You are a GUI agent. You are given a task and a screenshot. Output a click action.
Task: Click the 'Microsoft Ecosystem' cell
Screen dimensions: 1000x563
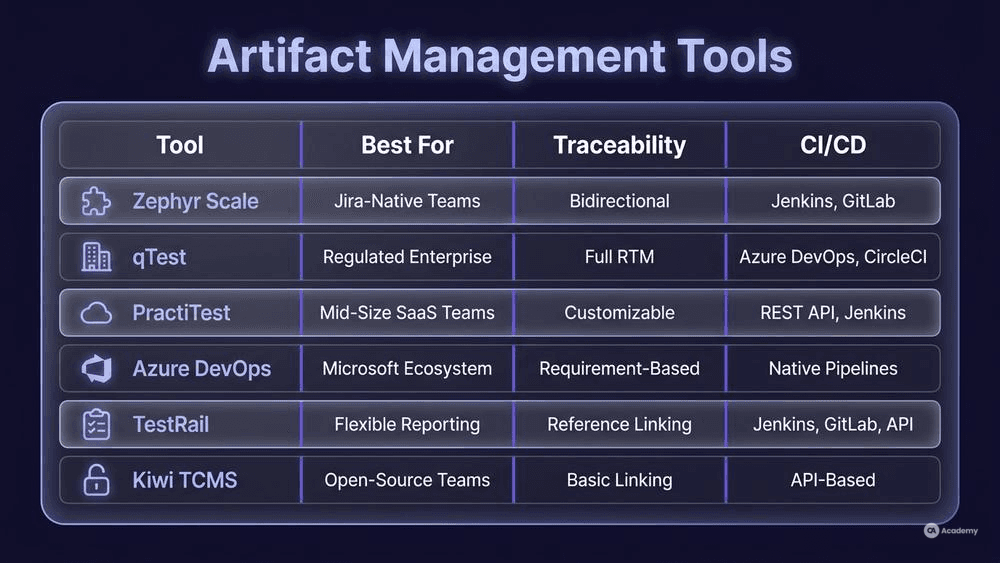pyautogui.click(x=407, y=369)
